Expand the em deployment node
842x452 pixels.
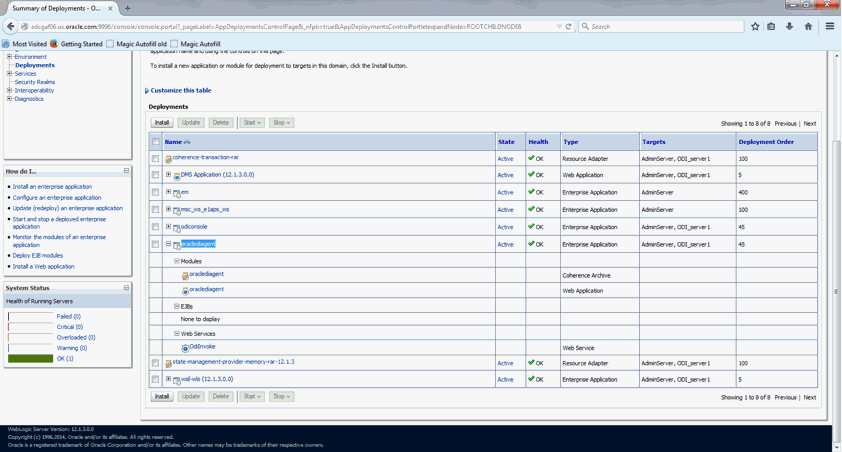tap(168, 192)
